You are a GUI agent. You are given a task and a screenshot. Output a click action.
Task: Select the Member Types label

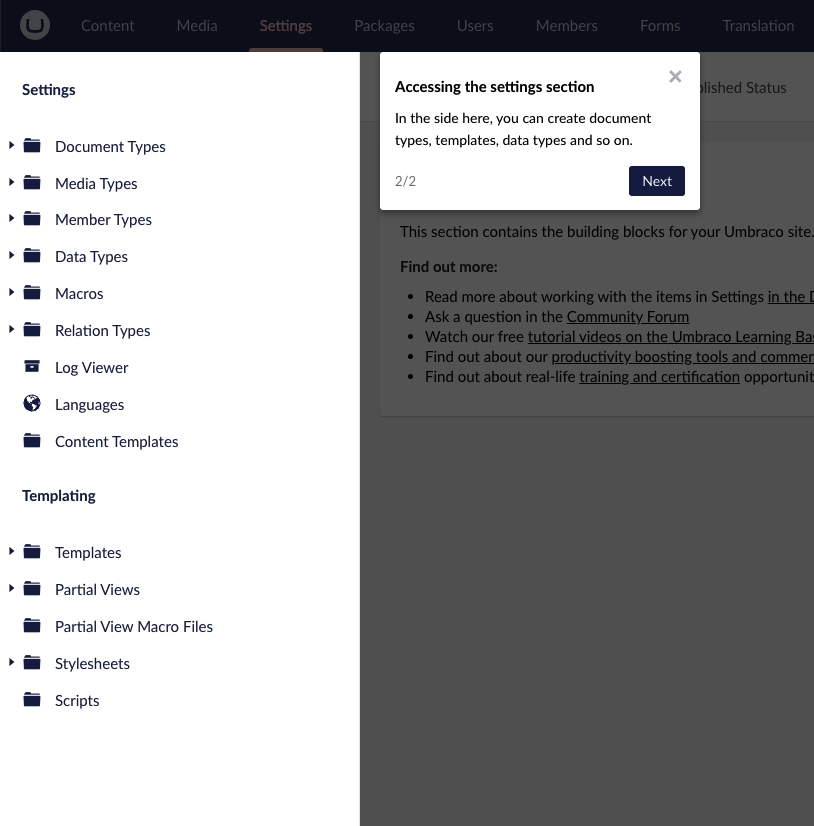pos(103,219)
